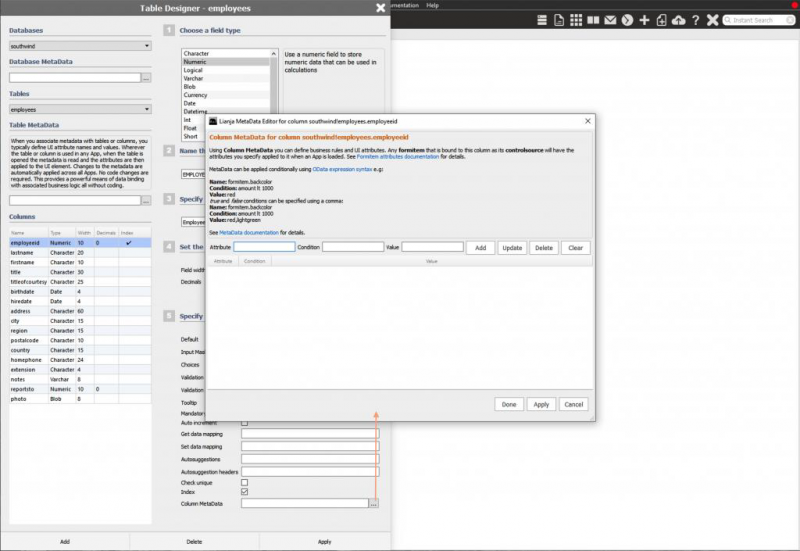Click the circled arrow icon in toolbar

pos(627,20)
